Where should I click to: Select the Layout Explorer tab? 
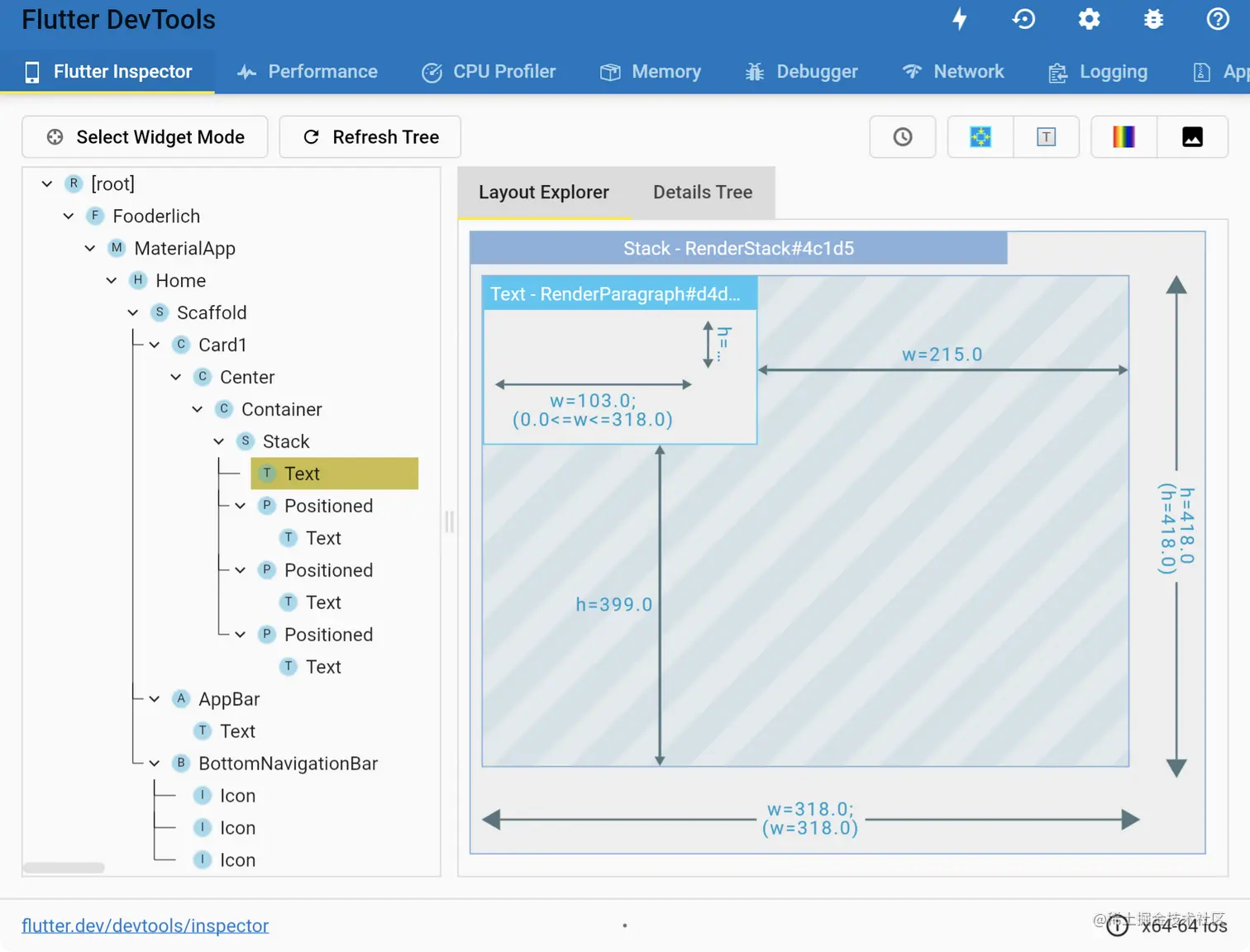pos(544,193)
